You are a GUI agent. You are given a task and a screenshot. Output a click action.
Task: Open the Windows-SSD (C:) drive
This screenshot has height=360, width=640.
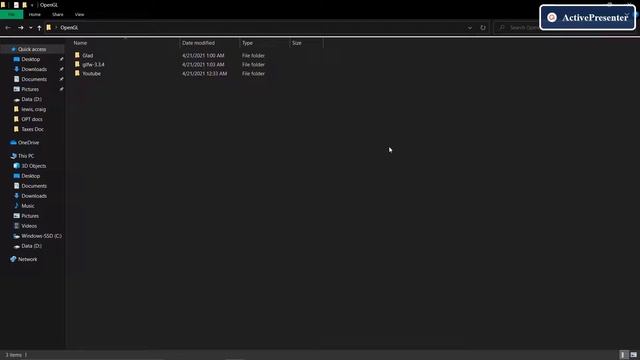click(41, 236)
